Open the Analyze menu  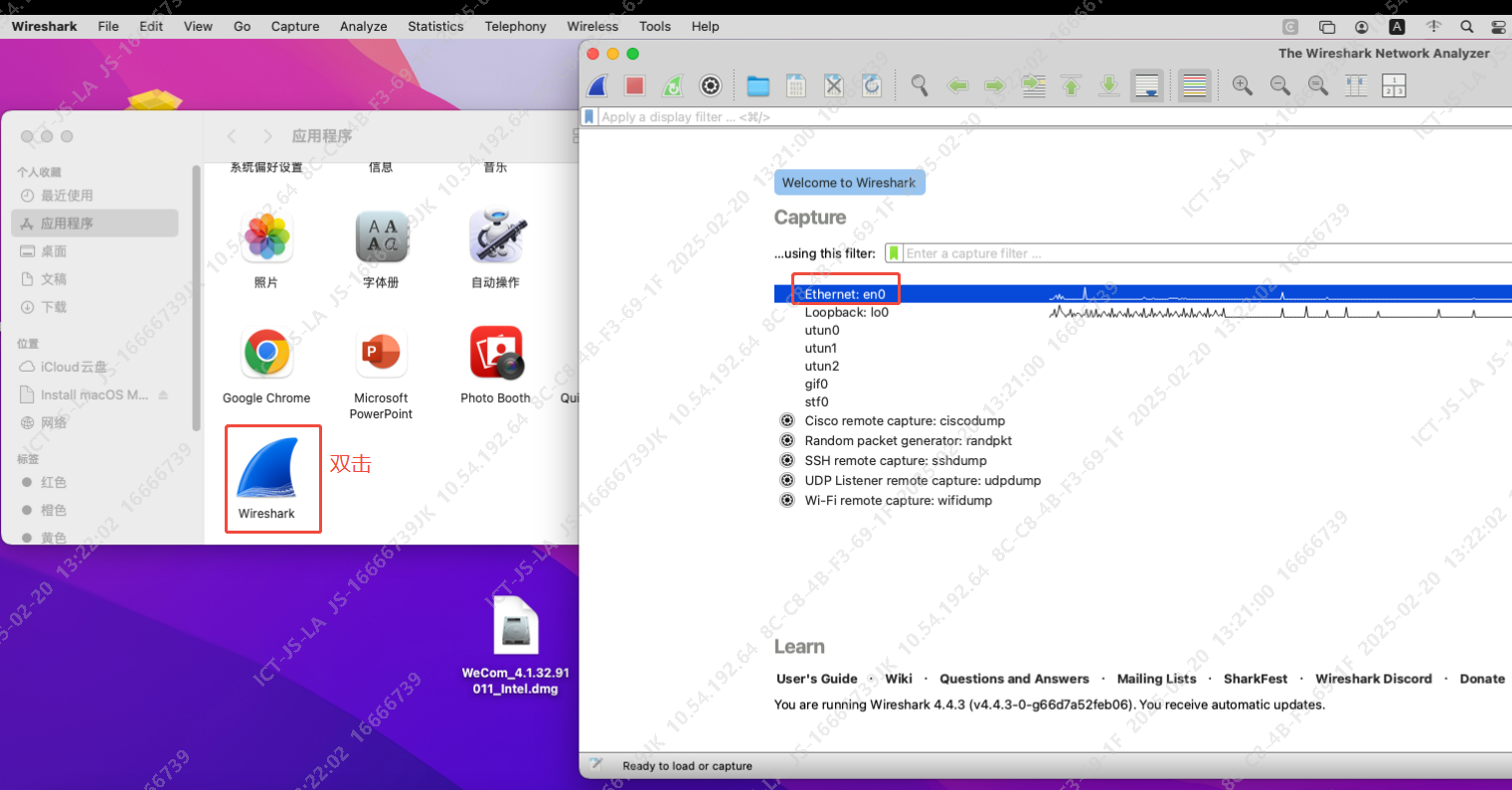click(364, 27)
